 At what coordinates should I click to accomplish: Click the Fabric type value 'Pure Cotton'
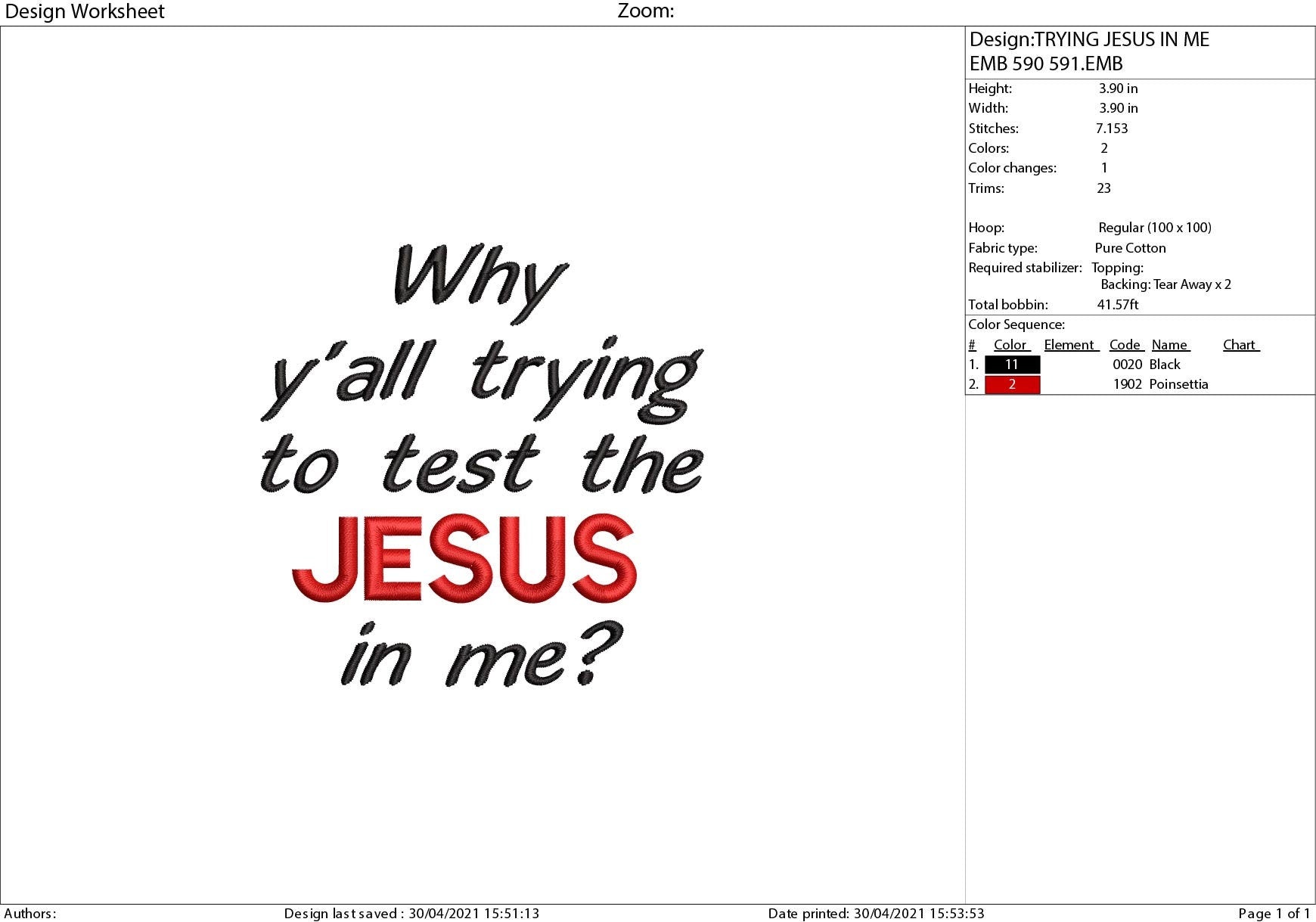[1130, 248]
